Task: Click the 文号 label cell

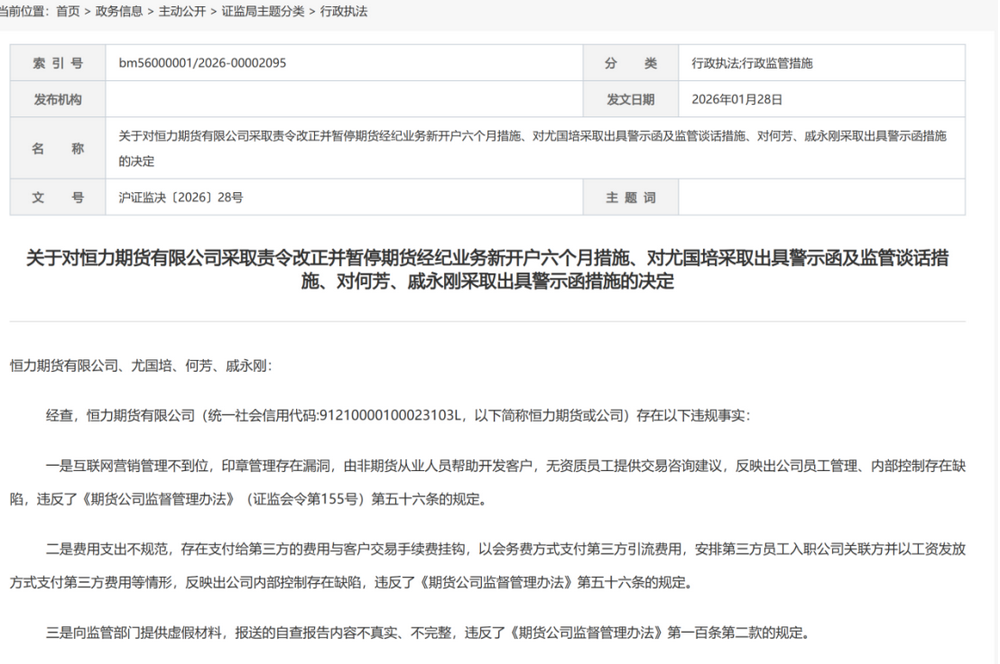Action: click(58, 198)
